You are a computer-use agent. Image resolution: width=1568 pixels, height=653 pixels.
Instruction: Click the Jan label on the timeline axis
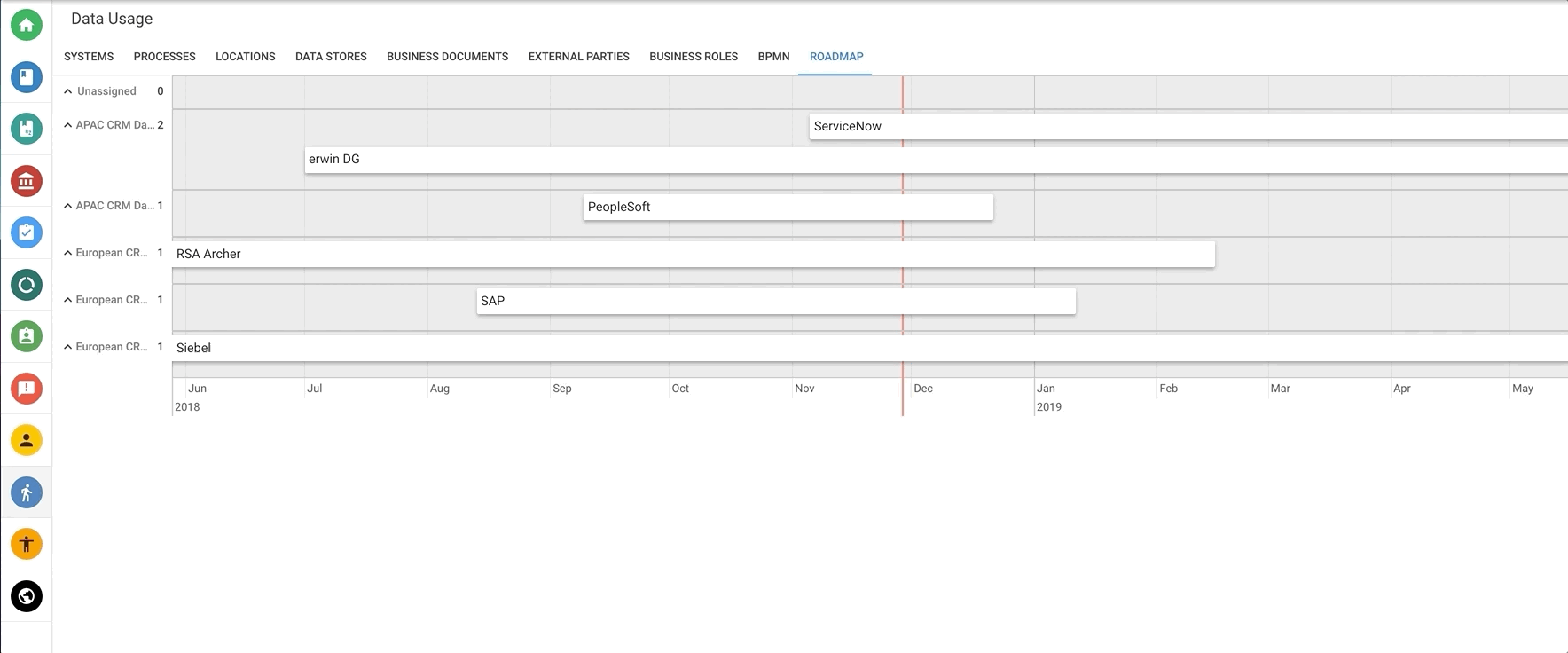pos(1046,389)
